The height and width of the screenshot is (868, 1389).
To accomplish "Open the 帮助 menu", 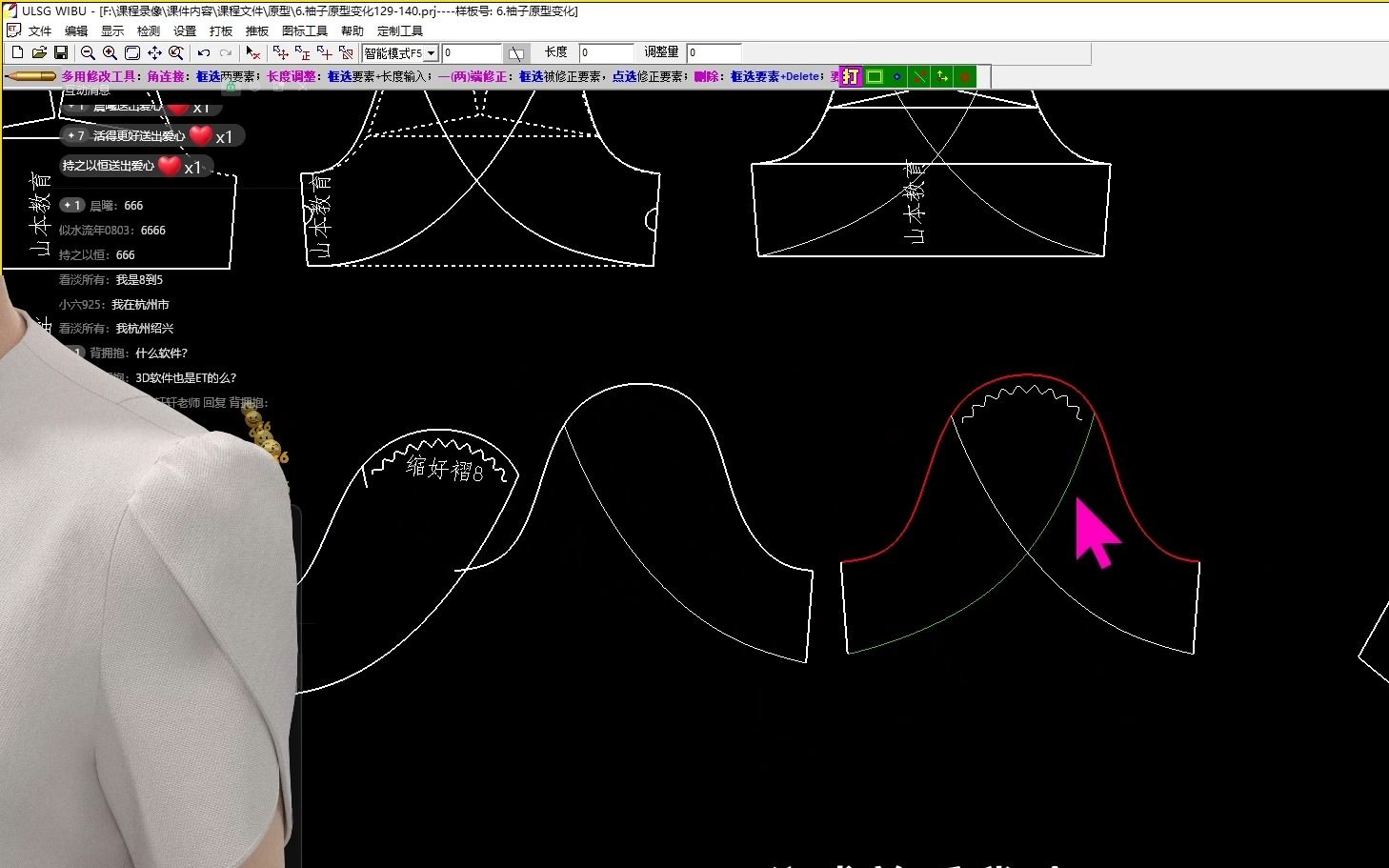I will [352, 30].
